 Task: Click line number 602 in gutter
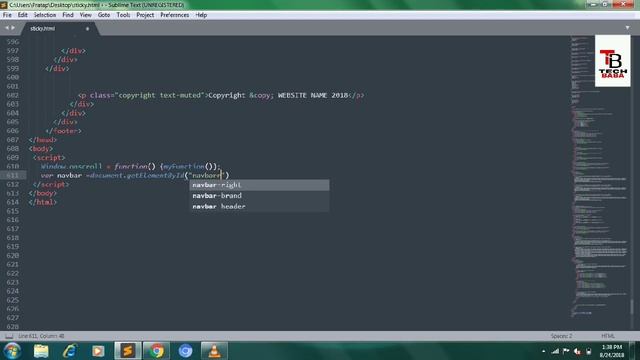click(13, 95)
